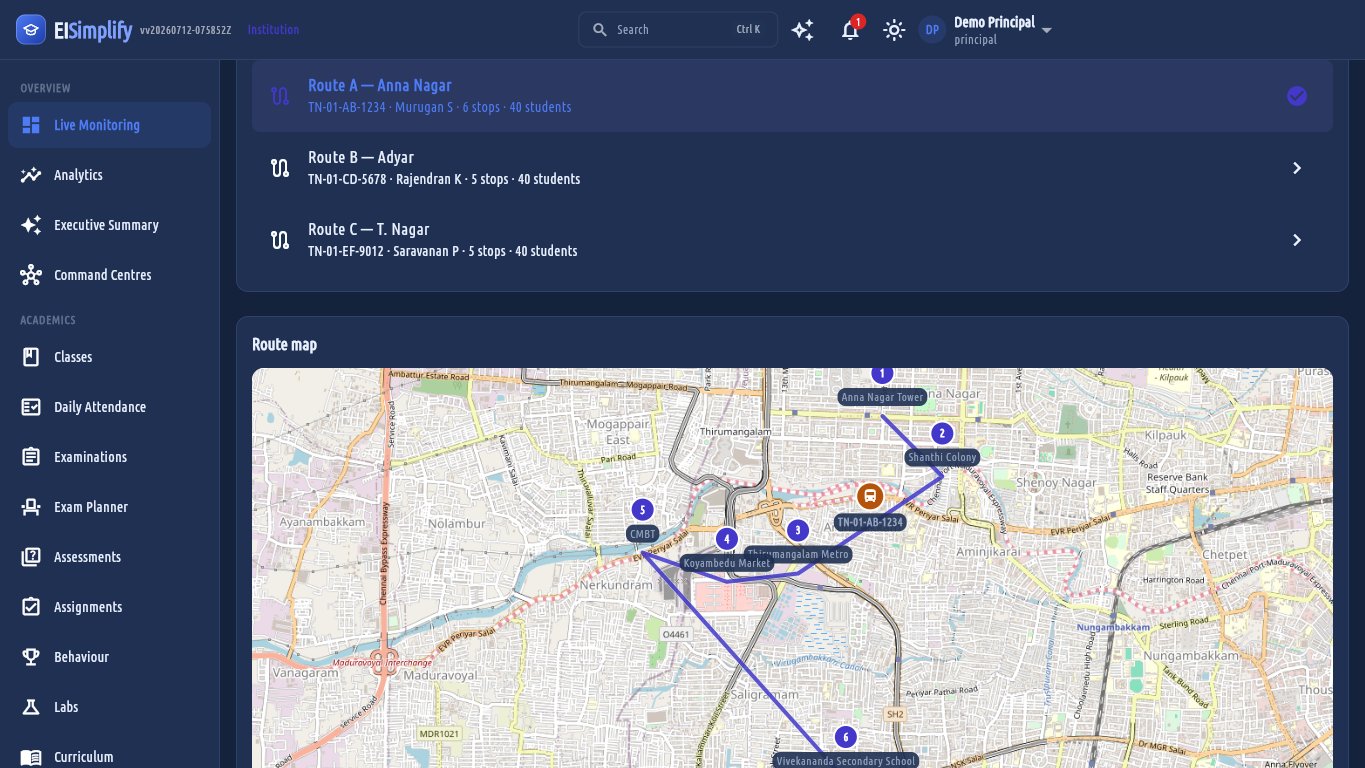
Task: Expand Route C — T. Nagar chevron
Action: coord(1297,240)
